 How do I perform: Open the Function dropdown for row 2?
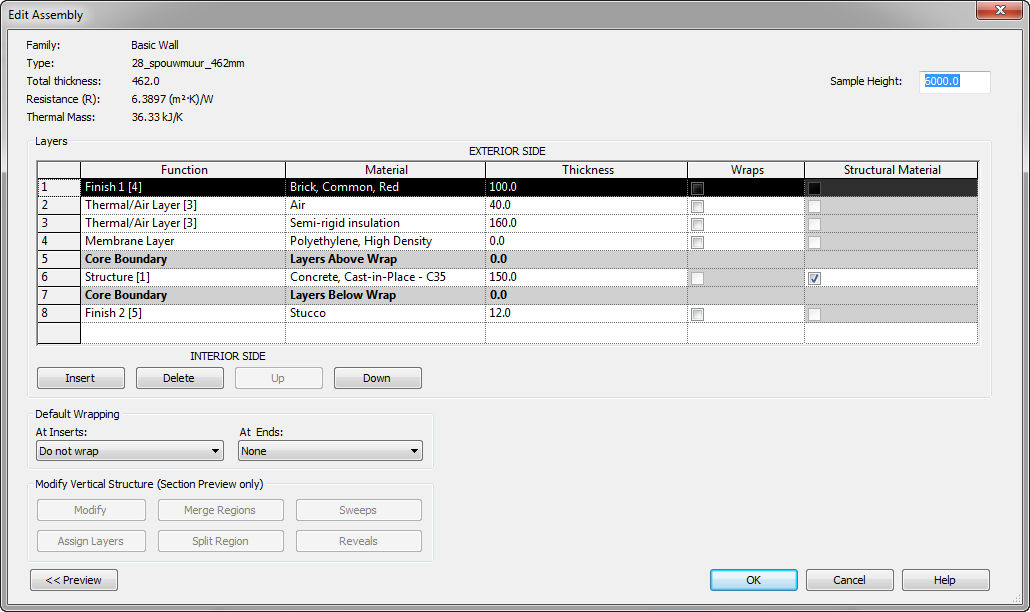point(183,205)
